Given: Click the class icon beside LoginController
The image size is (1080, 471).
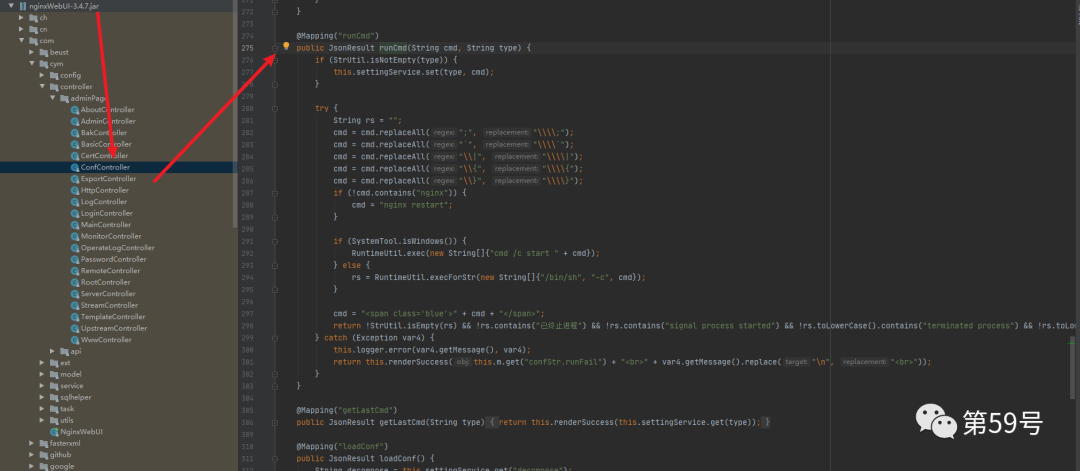Looking at the screenshot, I should click(75, 213).
